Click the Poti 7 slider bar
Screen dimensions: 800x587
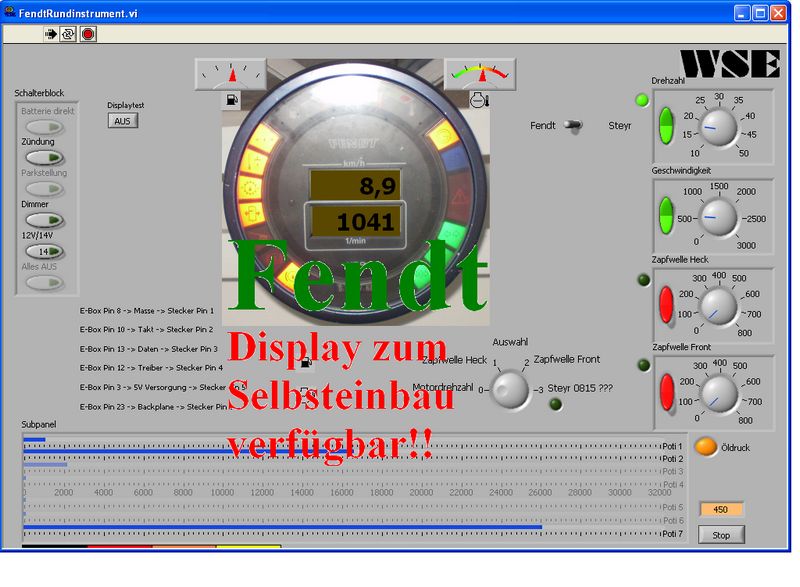pyautogui.click(x=342, y=527)
